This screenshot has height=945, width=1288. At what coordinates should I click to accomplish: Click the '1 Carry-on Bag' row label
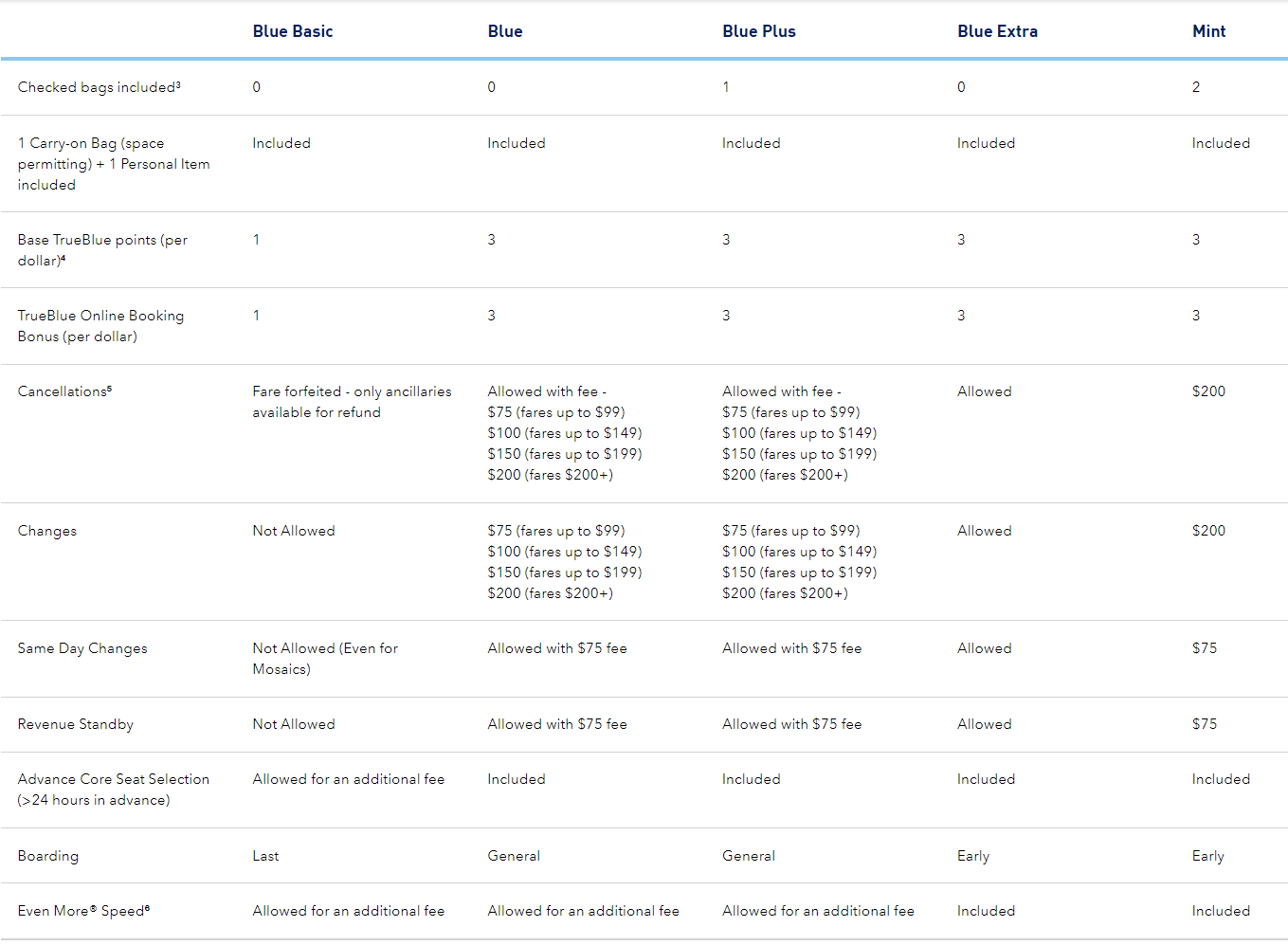(x=114, y=164)
